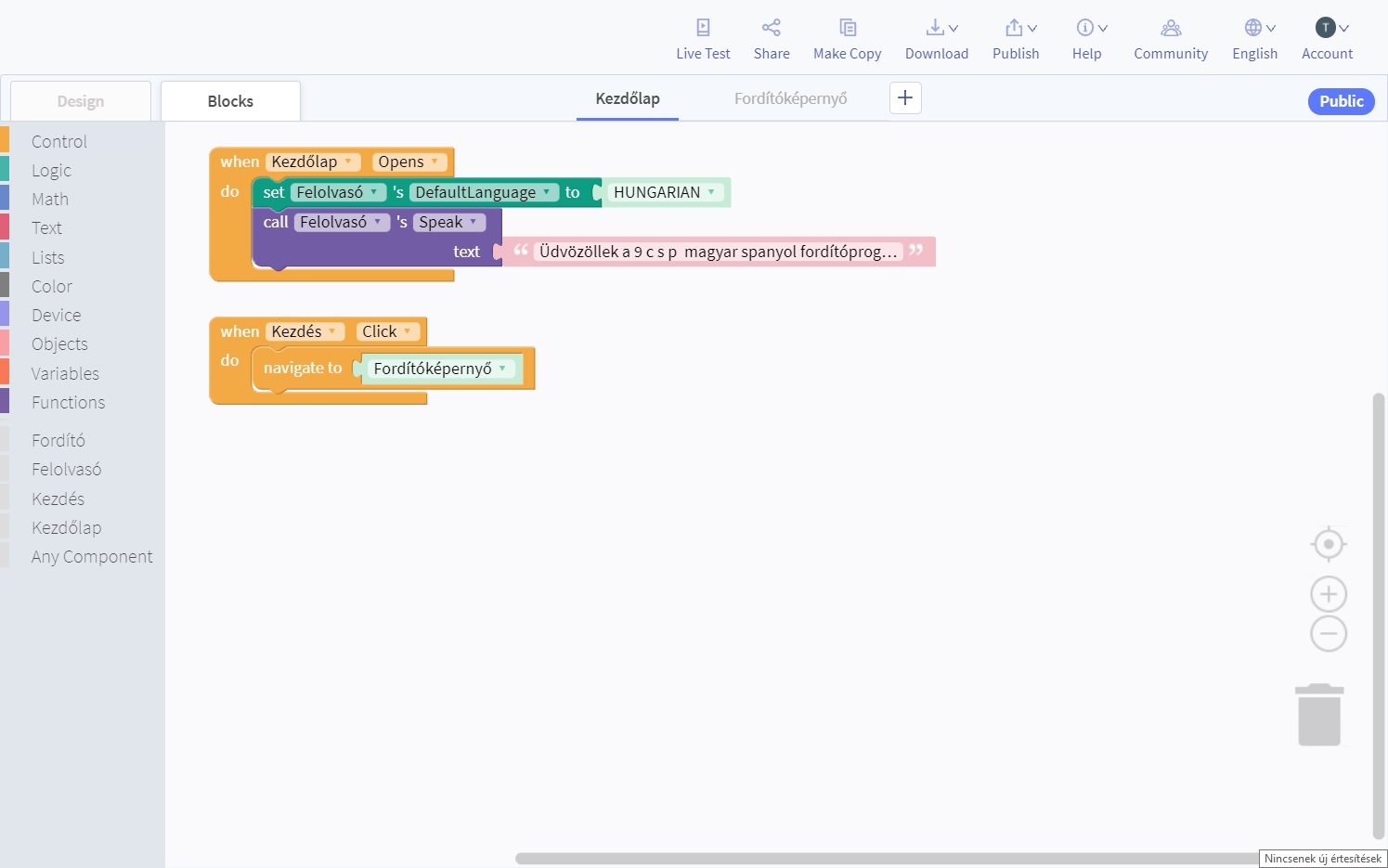Open the HUNGARIAN language dropdown in block
The height and width of the screenshot is (868, 1388).
coord(711,192)
